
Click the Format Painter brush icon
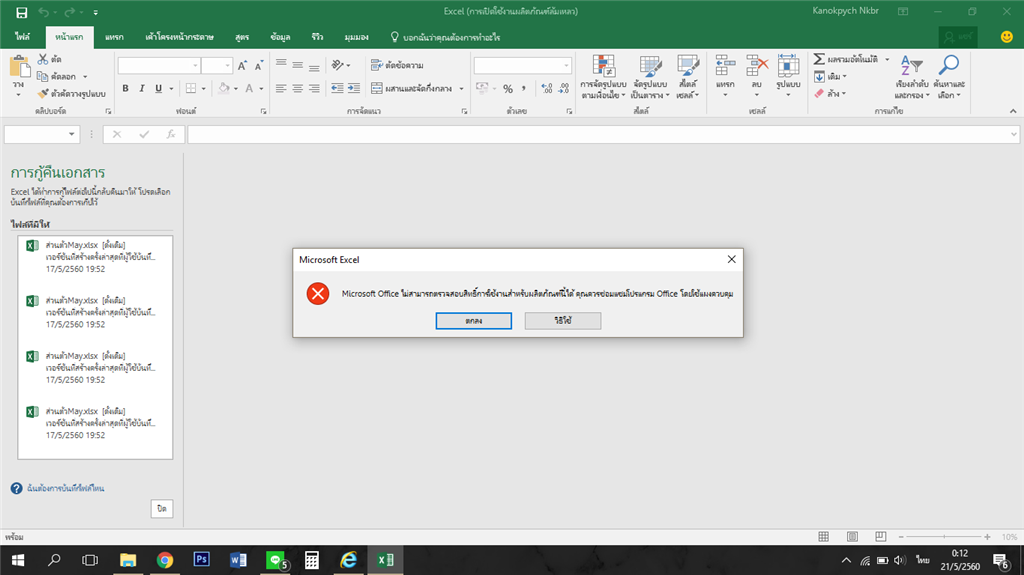tap(43, 93)
